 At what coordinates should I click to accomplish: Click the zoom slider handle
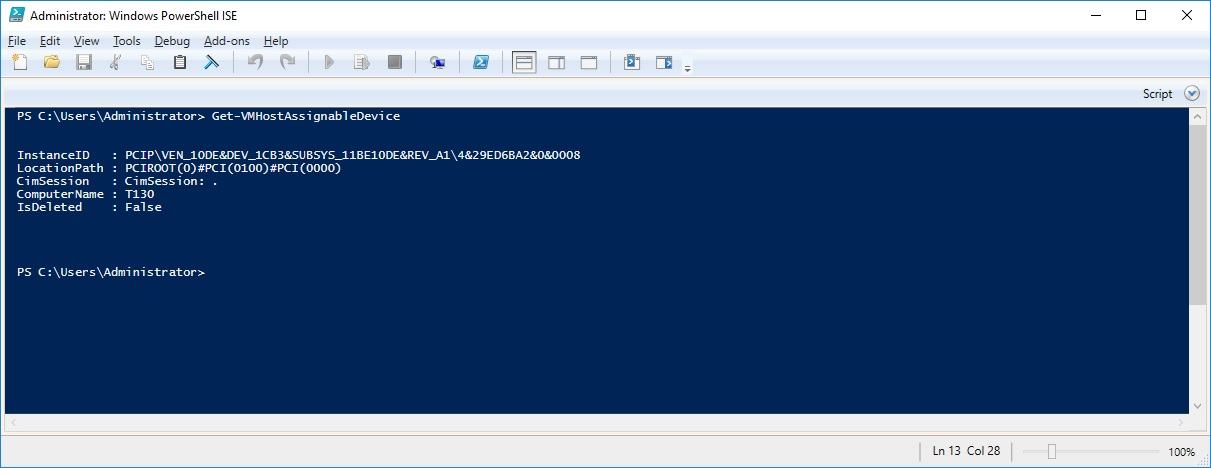pyautogui.click(x=1052, y=451)
